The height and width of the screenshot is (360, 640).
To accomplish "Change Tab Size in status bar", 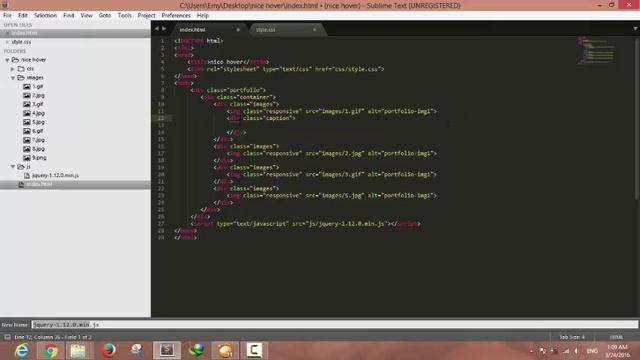I will coord(572,337).
